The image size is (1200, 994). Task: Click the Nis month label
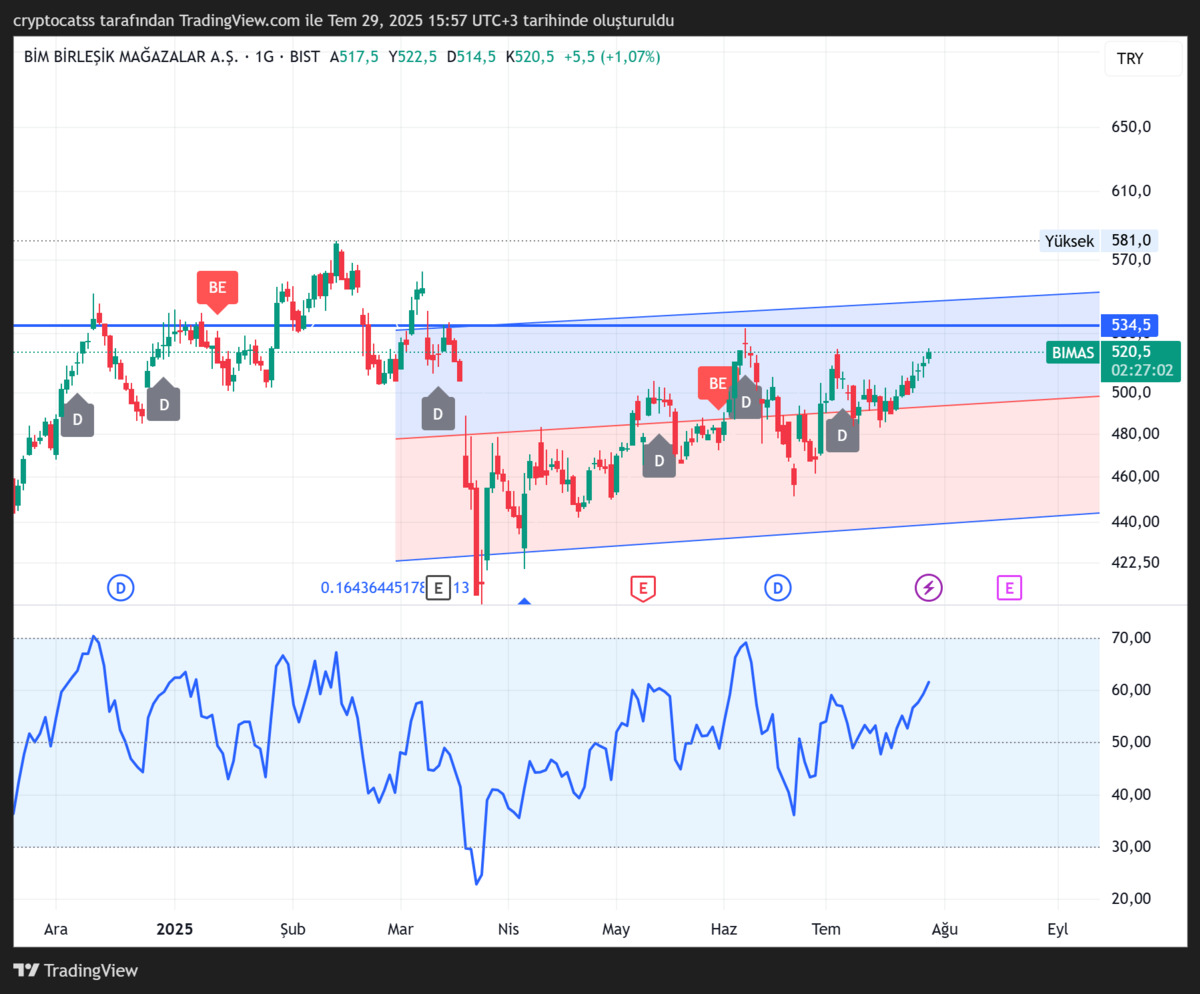(x=509, y=929)
